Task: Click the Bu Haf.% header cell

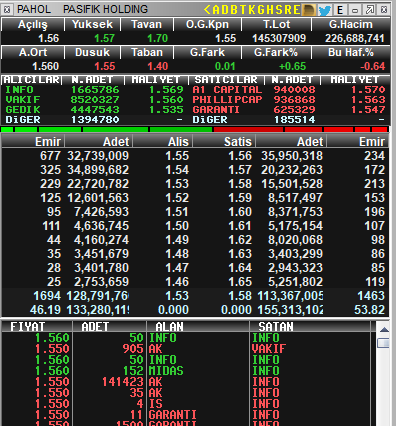Action: (x=351, y=52)
